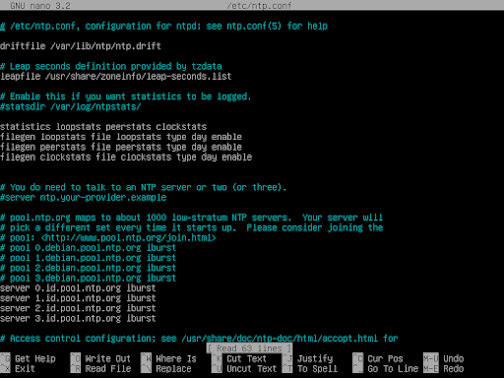Click the '# pool 0.debian.pool.ntp.org iburst' line
The height and width of the screenshot is (378, 504).
point(88,248)
